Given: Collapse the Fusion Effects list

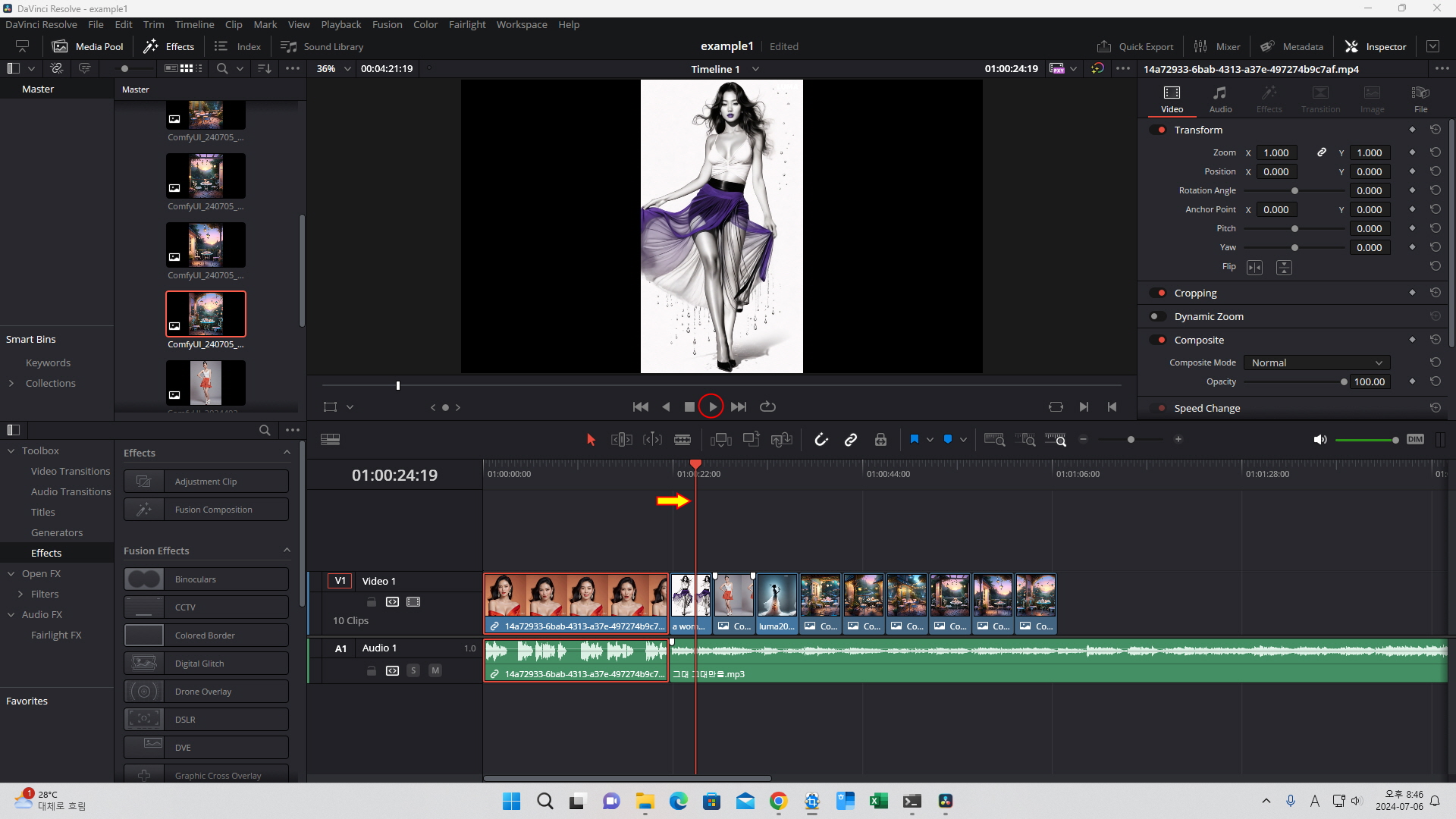Looking at the screenshot, I should 287,551.
